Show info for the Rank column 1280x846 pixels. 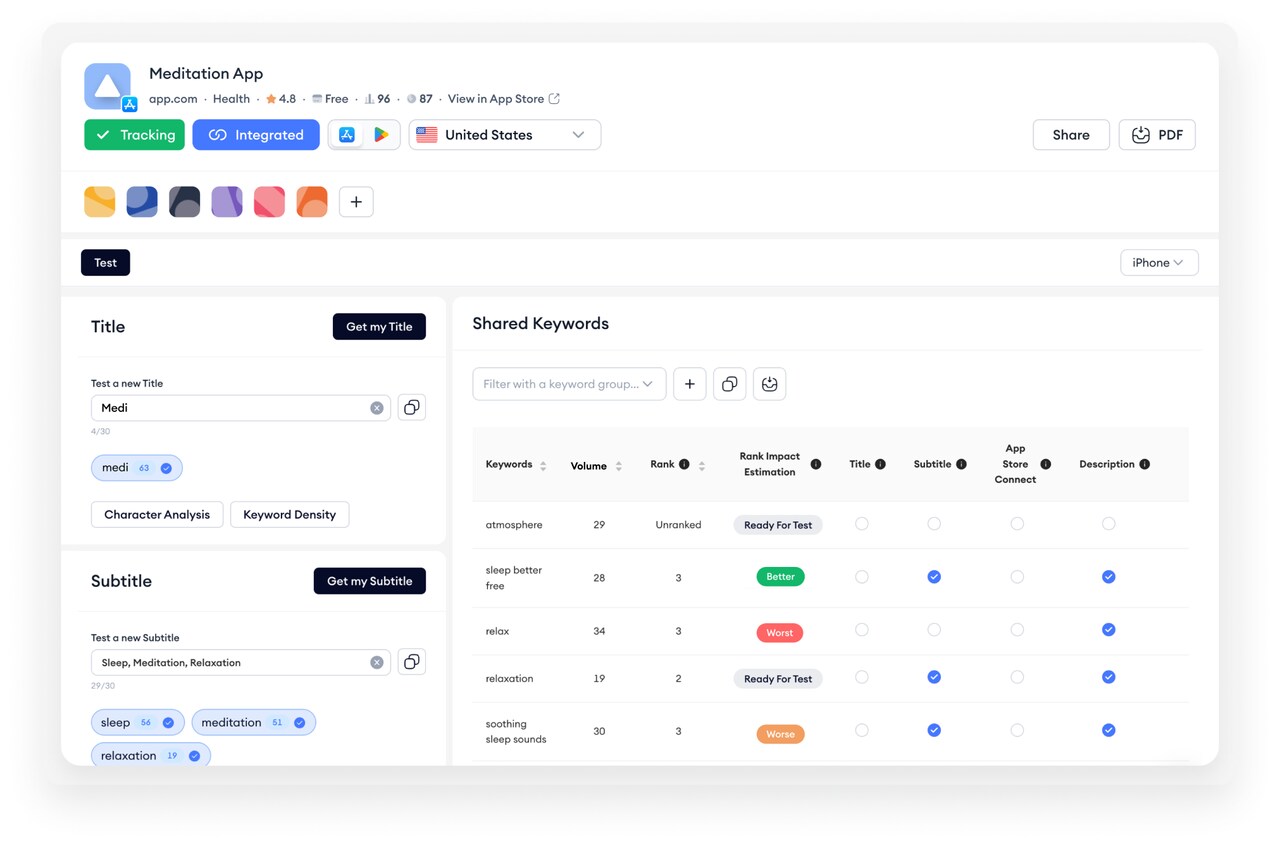[684, 464]
